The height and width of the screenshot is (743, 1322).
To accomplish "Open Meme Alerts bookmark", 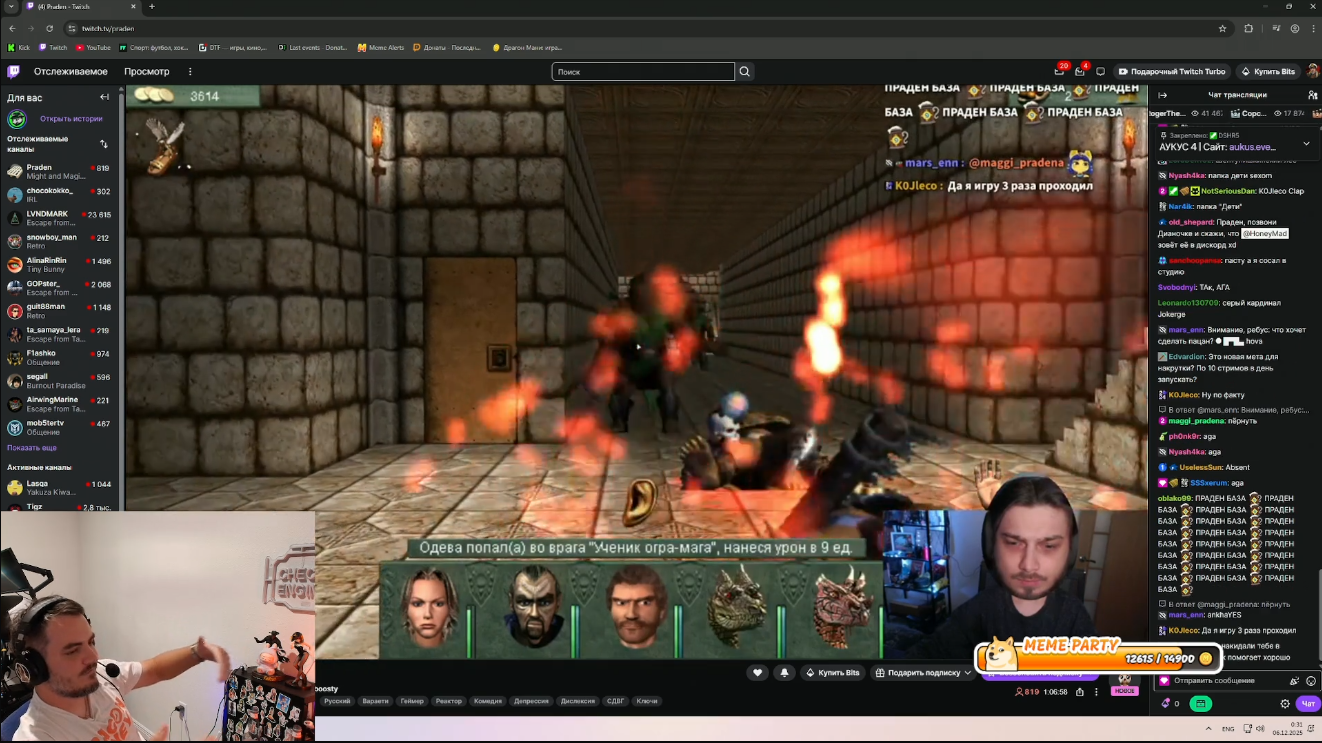I will pos(381,48).
